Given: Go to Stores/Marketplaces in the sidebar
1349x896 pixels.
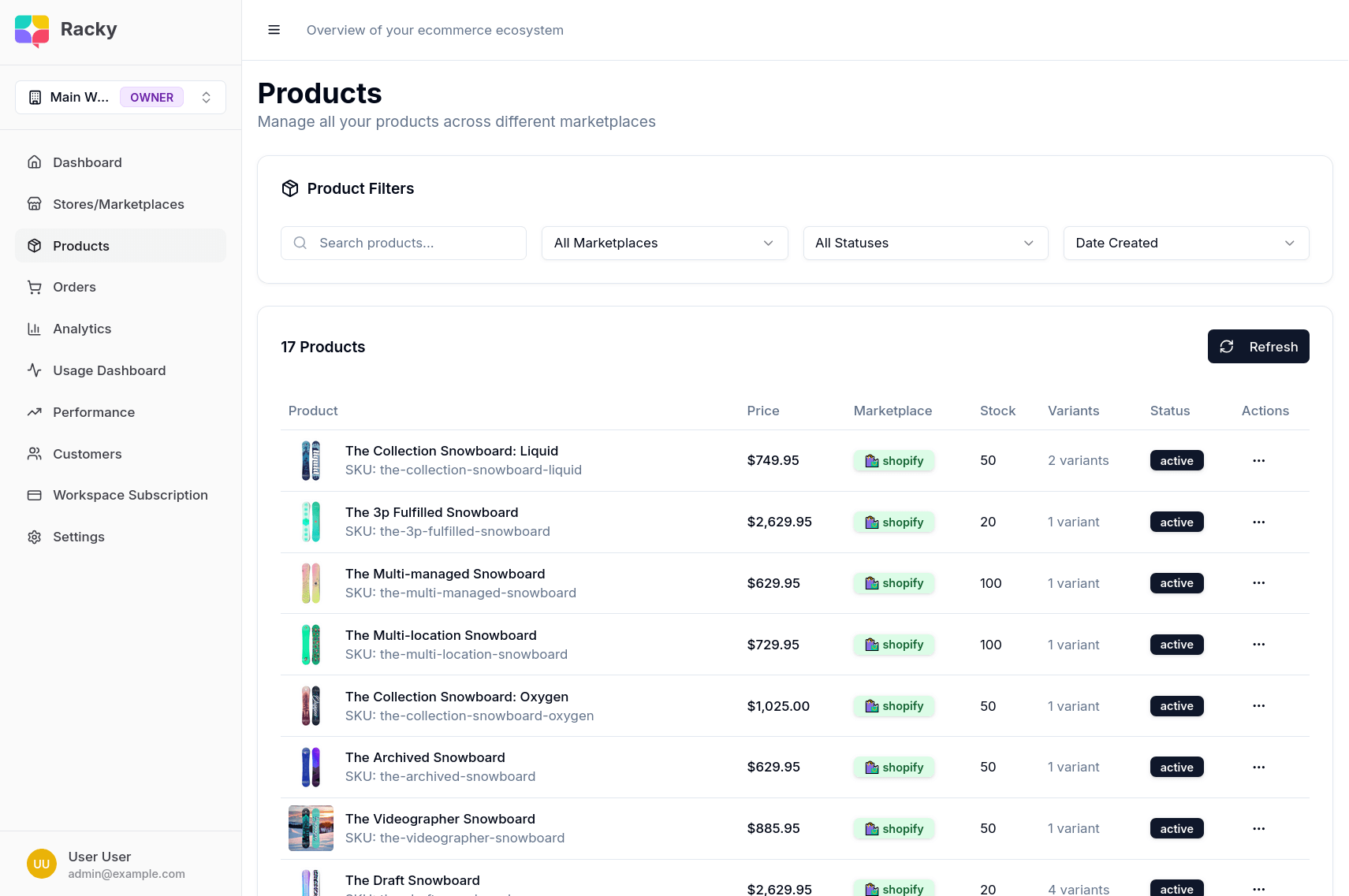Looking at the screenshot, I should (118, 204).
